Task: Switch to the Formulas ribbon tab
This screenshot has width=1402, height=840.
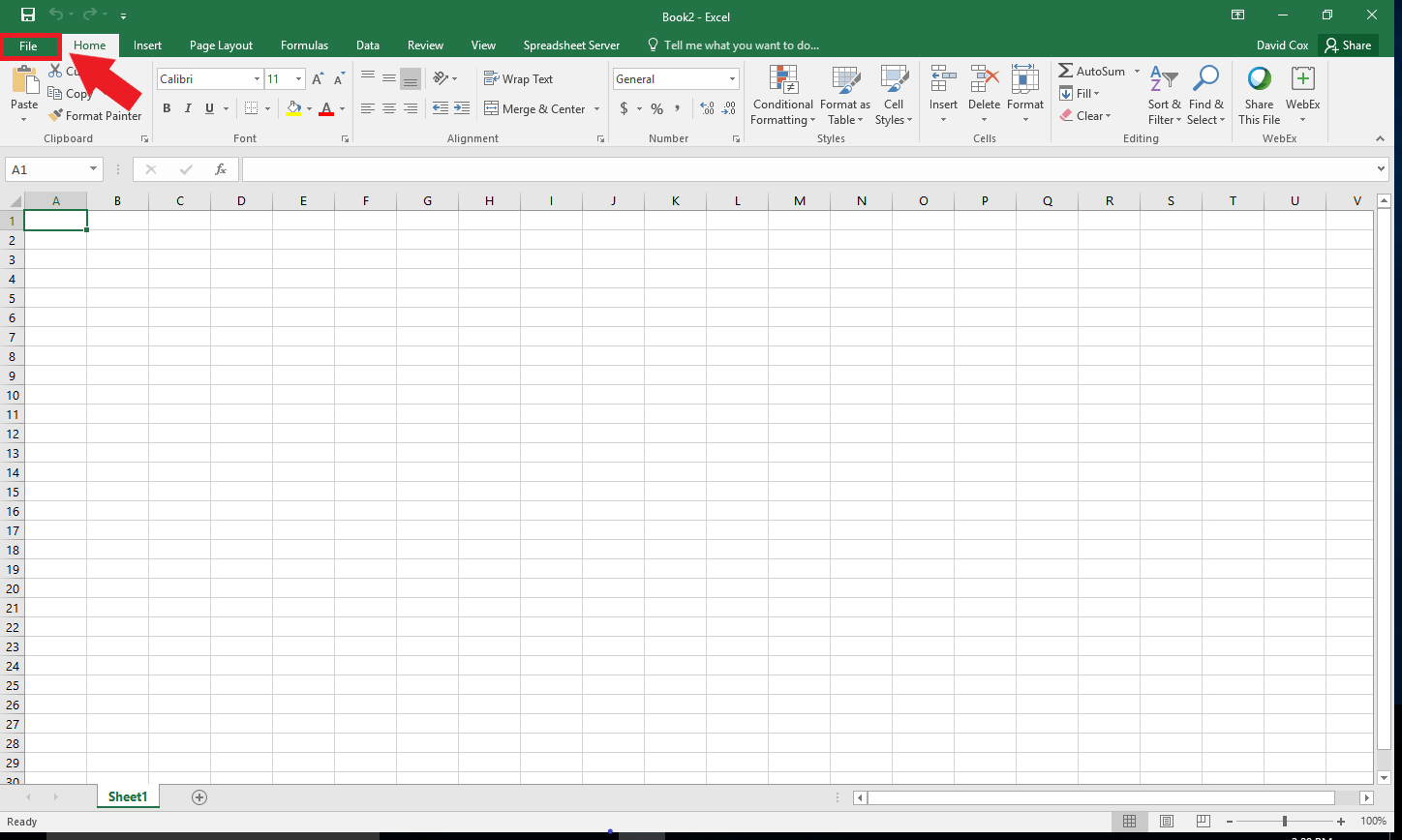Action: [304, 45]
